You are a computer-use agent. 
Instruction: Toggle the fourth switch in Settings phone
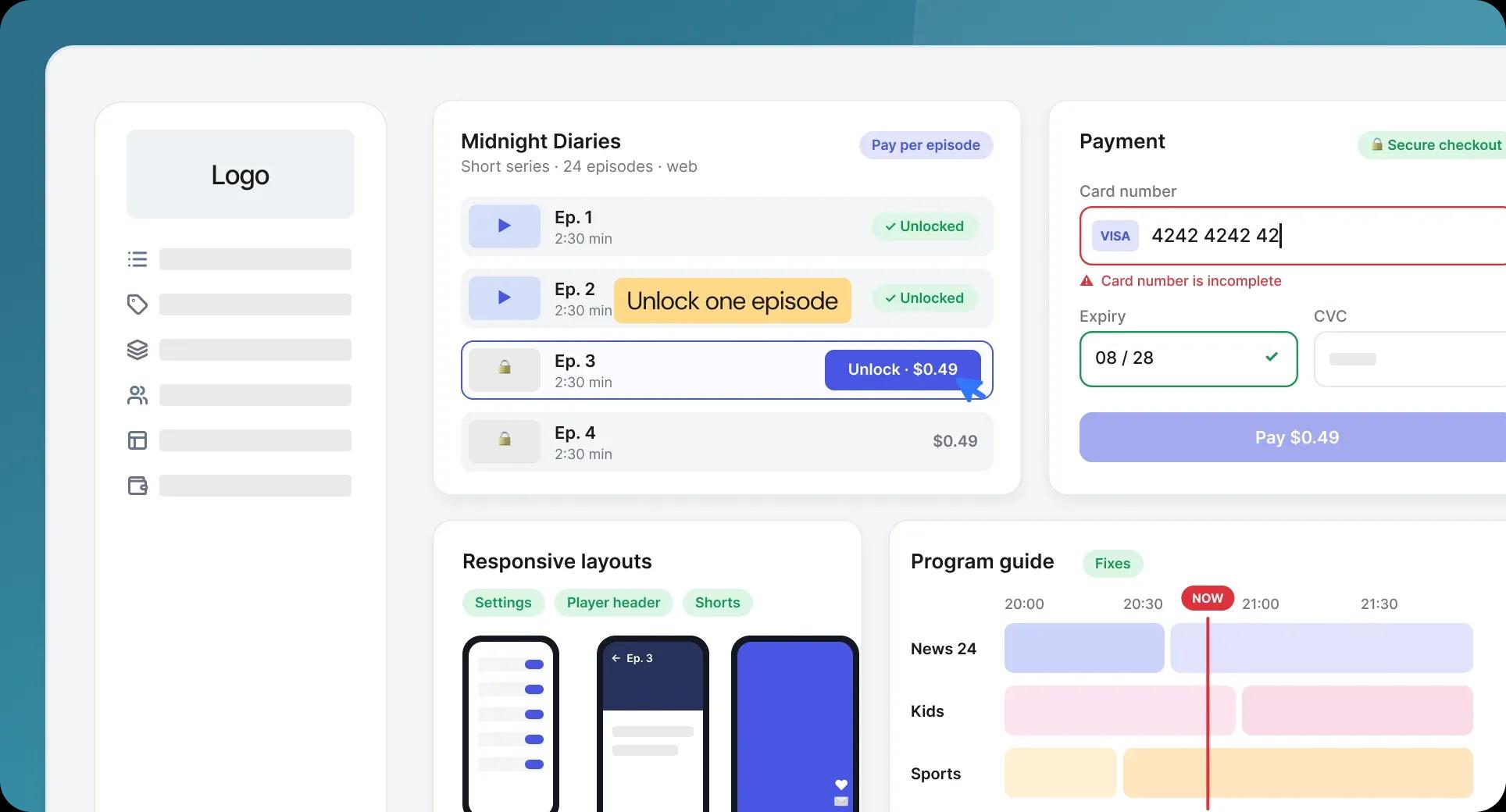[x=534, y=739]
